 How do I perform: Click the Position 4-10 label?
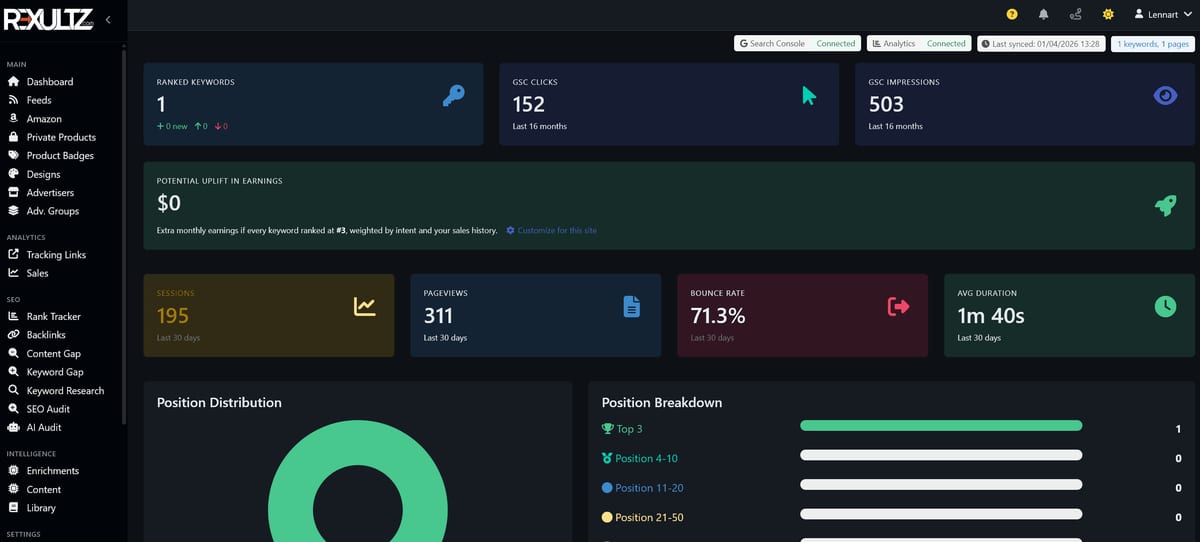pyautogui.click(x=640, y=458)
